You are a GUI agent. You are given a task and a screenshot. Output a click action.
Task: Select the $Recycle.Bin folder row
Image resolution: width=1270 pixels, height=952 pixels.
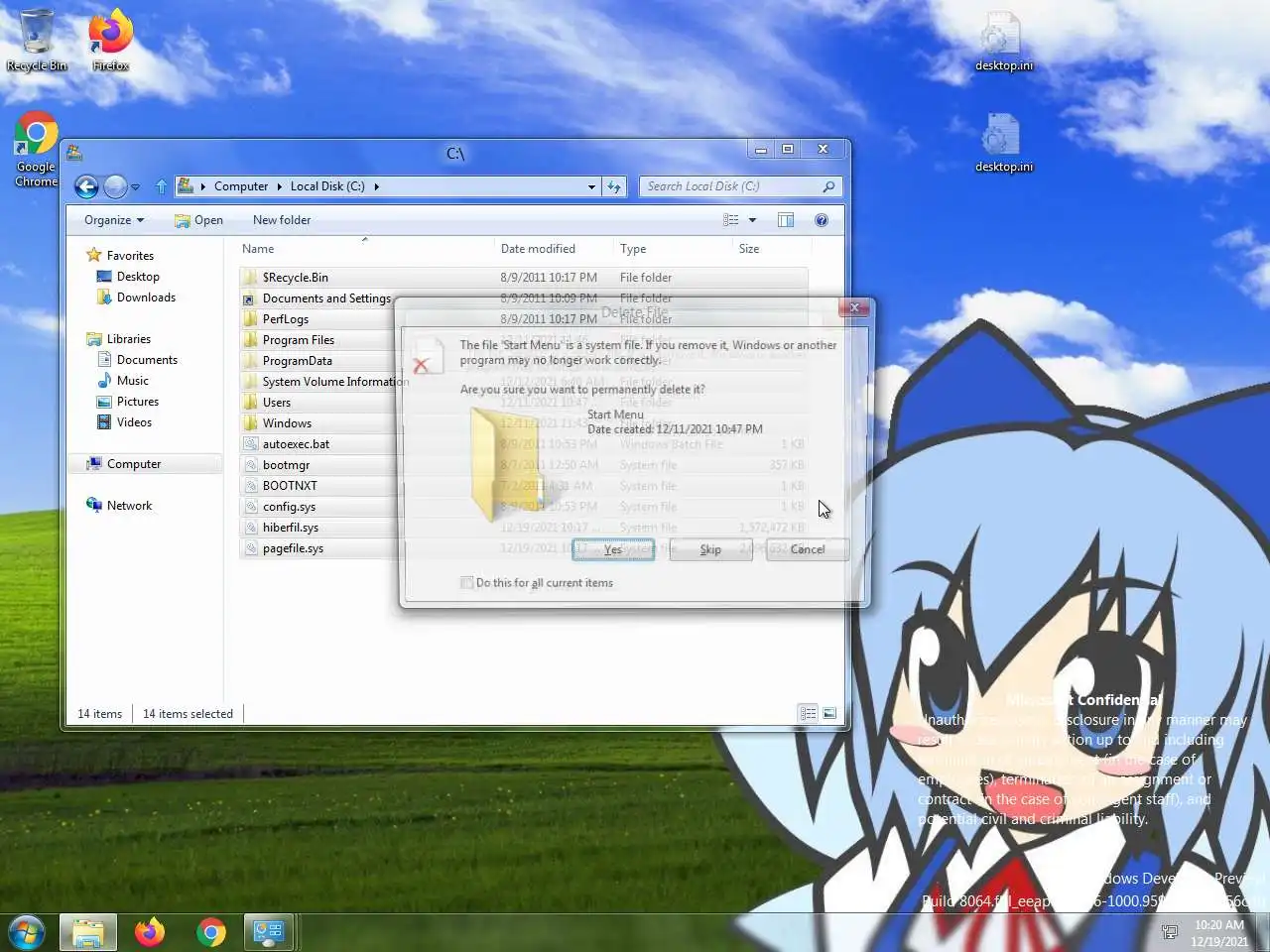point(523,278)
